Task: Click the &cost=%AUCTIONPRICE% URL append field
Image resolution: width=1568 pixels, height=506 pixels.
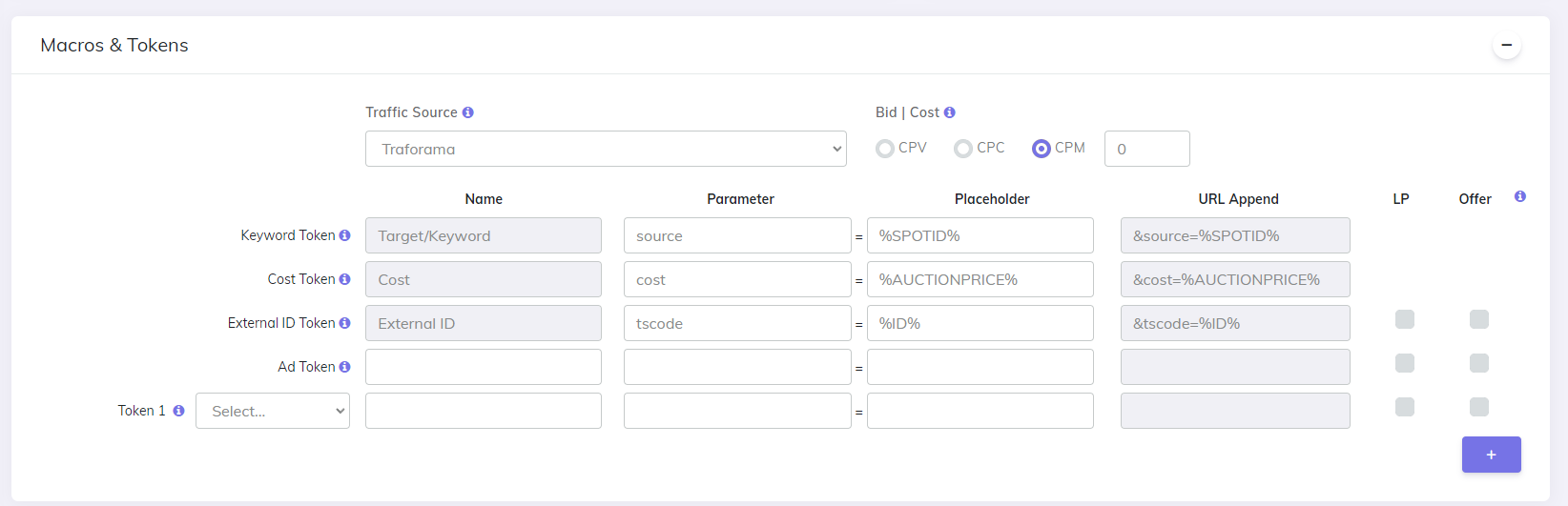Action: [x=1235, y=279]
